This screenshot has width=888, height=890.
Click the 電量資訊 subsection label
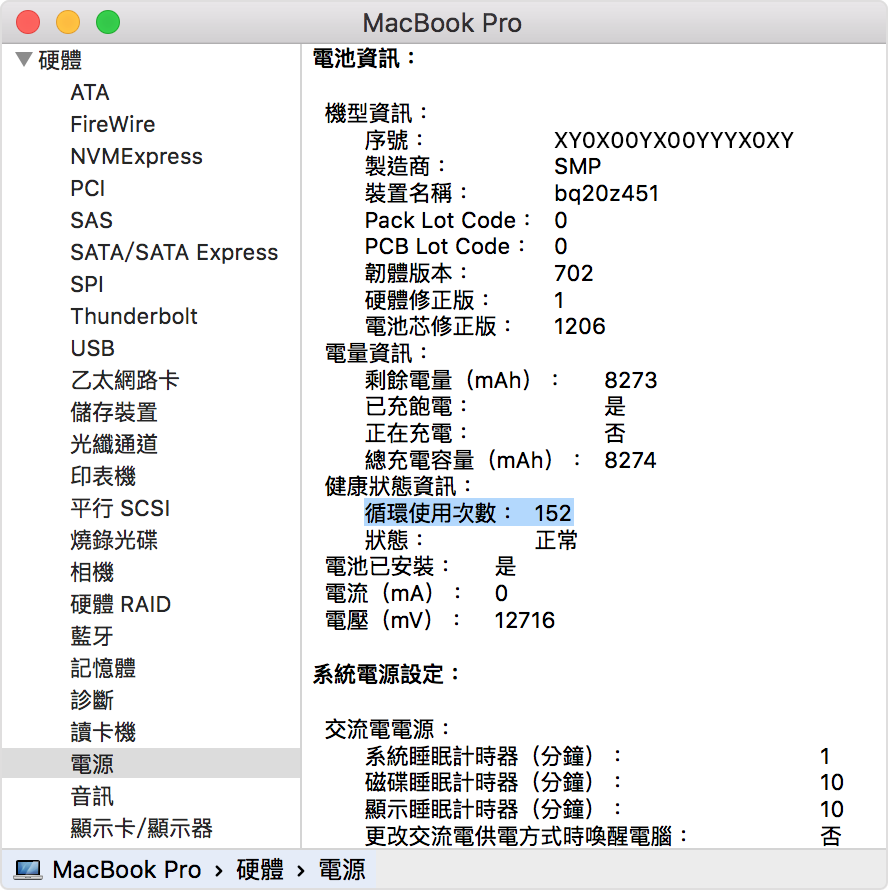click(375, 353)
